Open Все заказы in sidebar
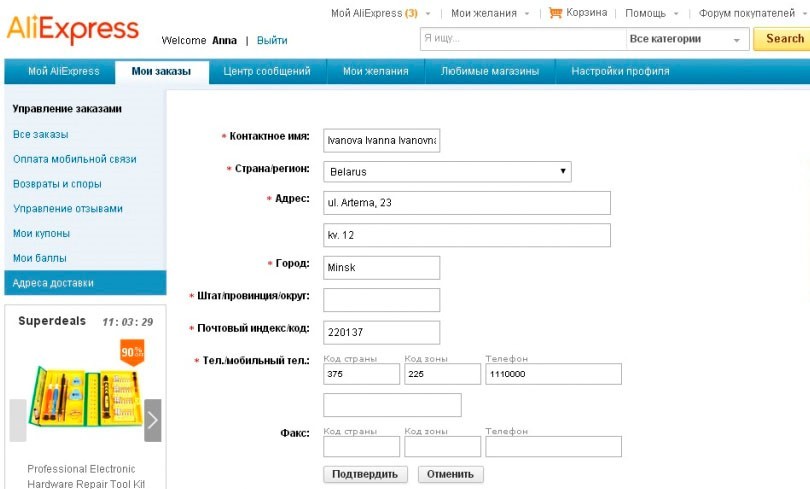Screen dimensions: 810x489 40,134
